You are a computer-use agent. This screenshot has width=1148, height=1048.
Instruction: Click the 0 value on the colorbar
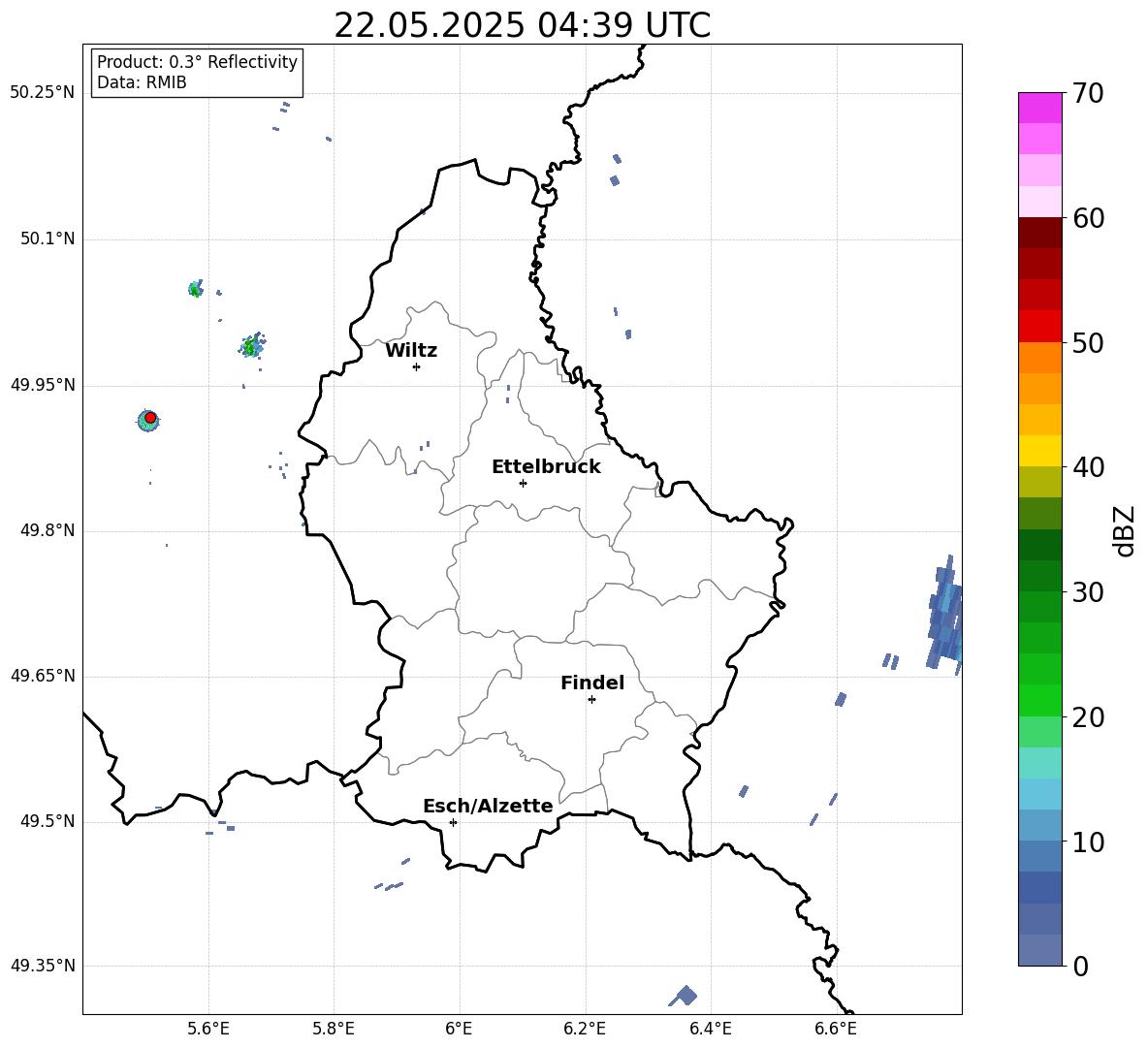coord(1080,966)
